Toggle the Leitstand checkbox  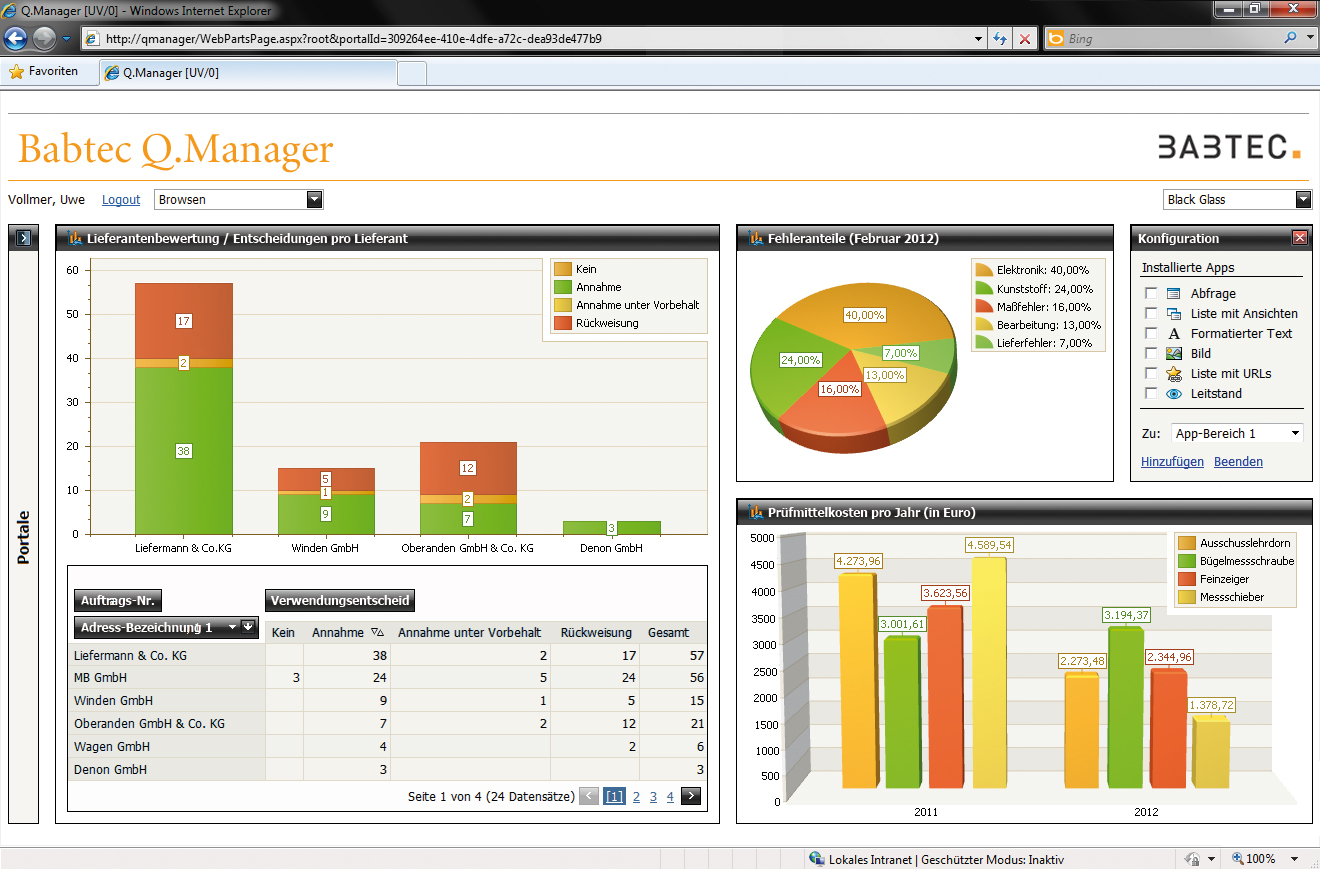[x=1151, y=394]
